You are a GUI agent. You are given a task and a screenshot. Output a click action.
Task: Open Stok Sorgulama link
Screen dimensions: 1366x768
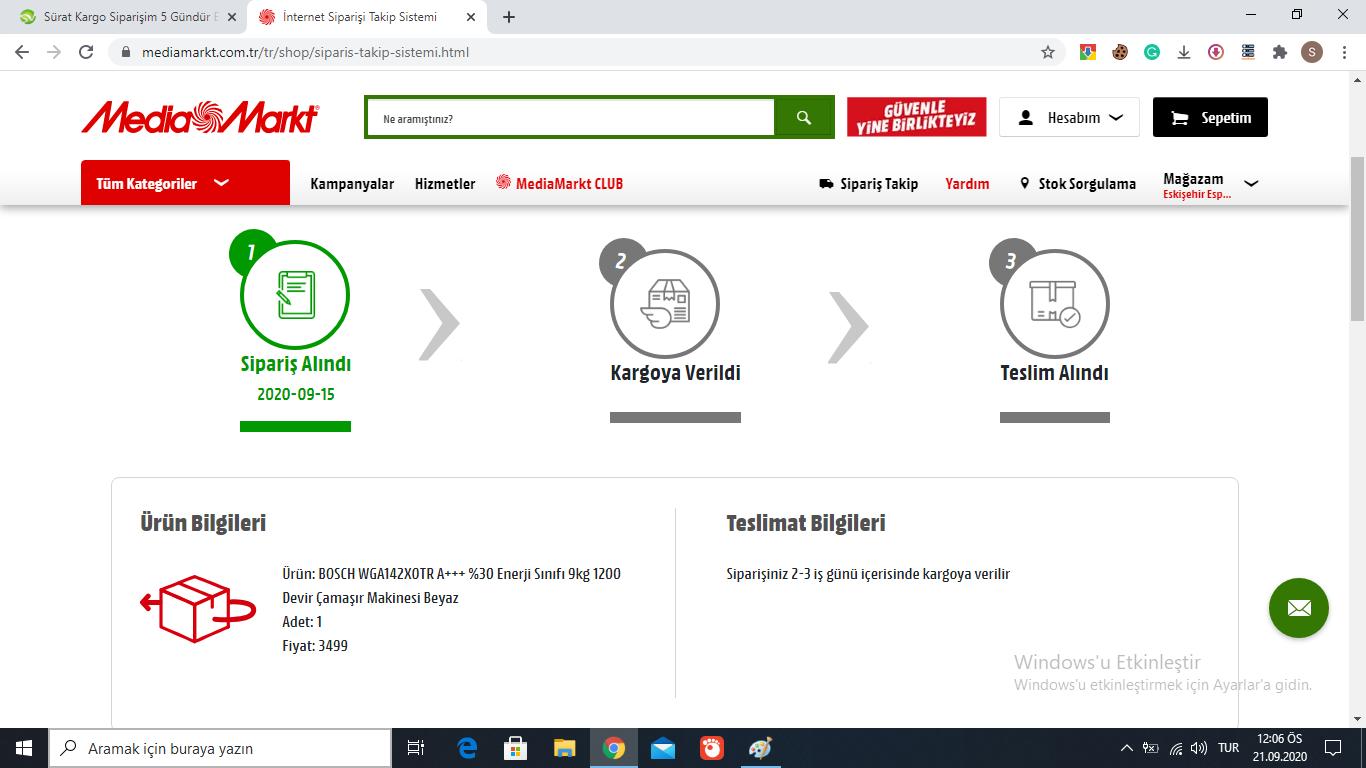click(1078, 184)
